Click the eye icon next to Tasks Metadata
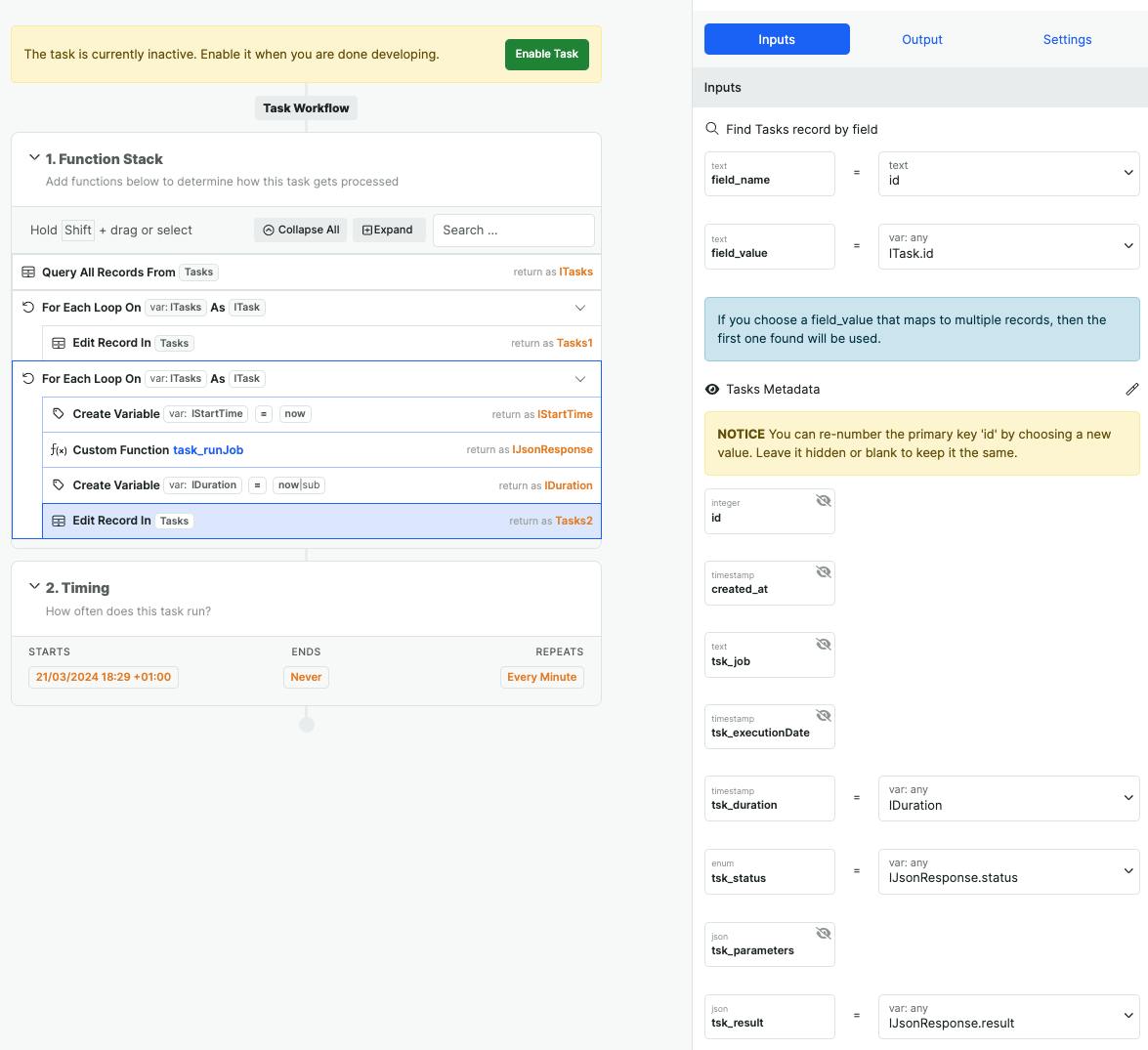1148x1050 pixels. [x=712, y=389]
